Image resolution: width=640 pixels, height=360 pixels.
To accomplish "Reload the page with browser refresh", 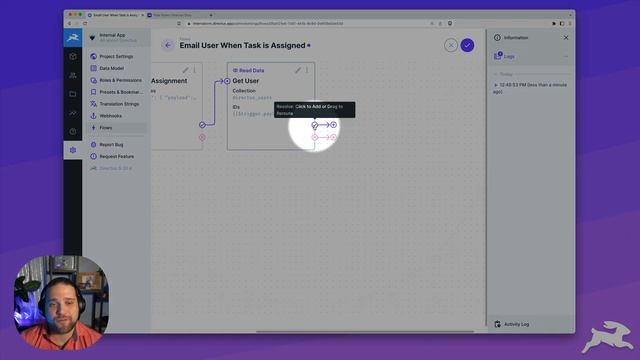I will (x=85, y=24).
